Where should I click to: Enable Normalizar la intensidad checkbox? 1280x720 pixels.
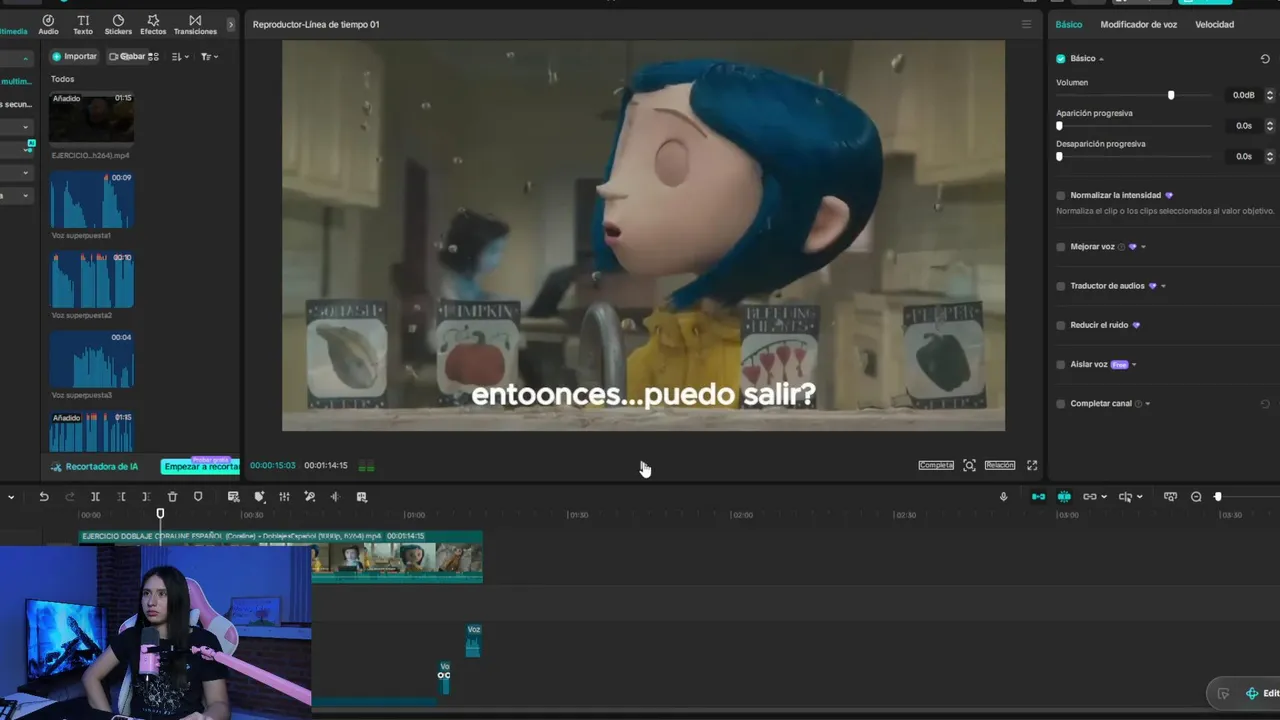(x=1061, y=196)
